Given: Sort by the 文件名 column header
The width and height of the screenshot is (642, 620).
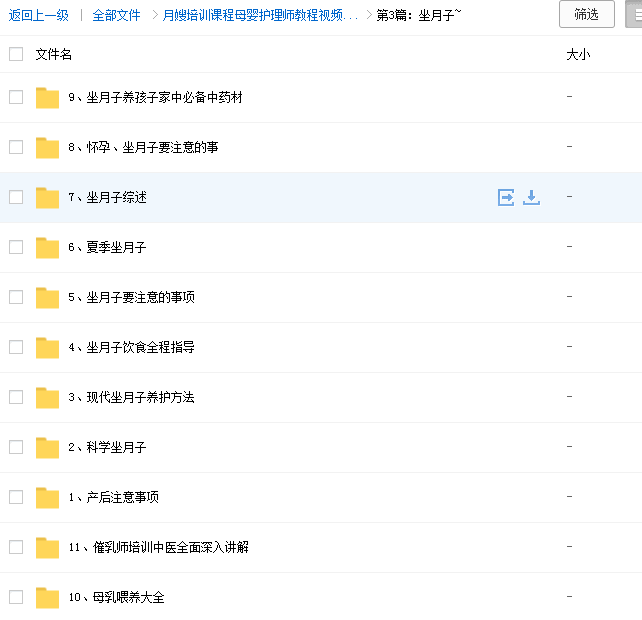Looking at the screenshot, I should point(54,54).
